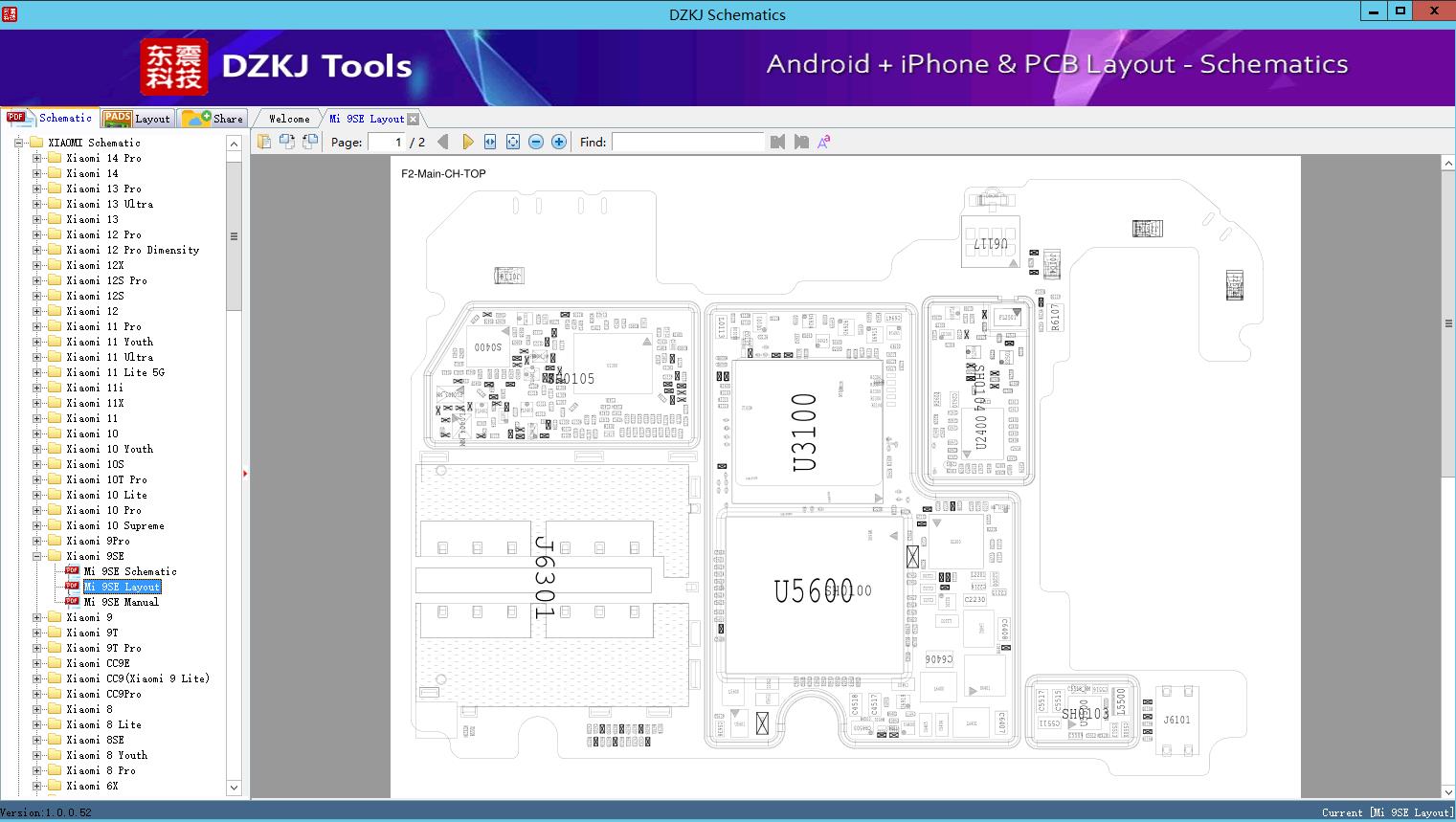Switch to the Schematic tab
This screenshot has width=1456, height=822.
[50, 118]
